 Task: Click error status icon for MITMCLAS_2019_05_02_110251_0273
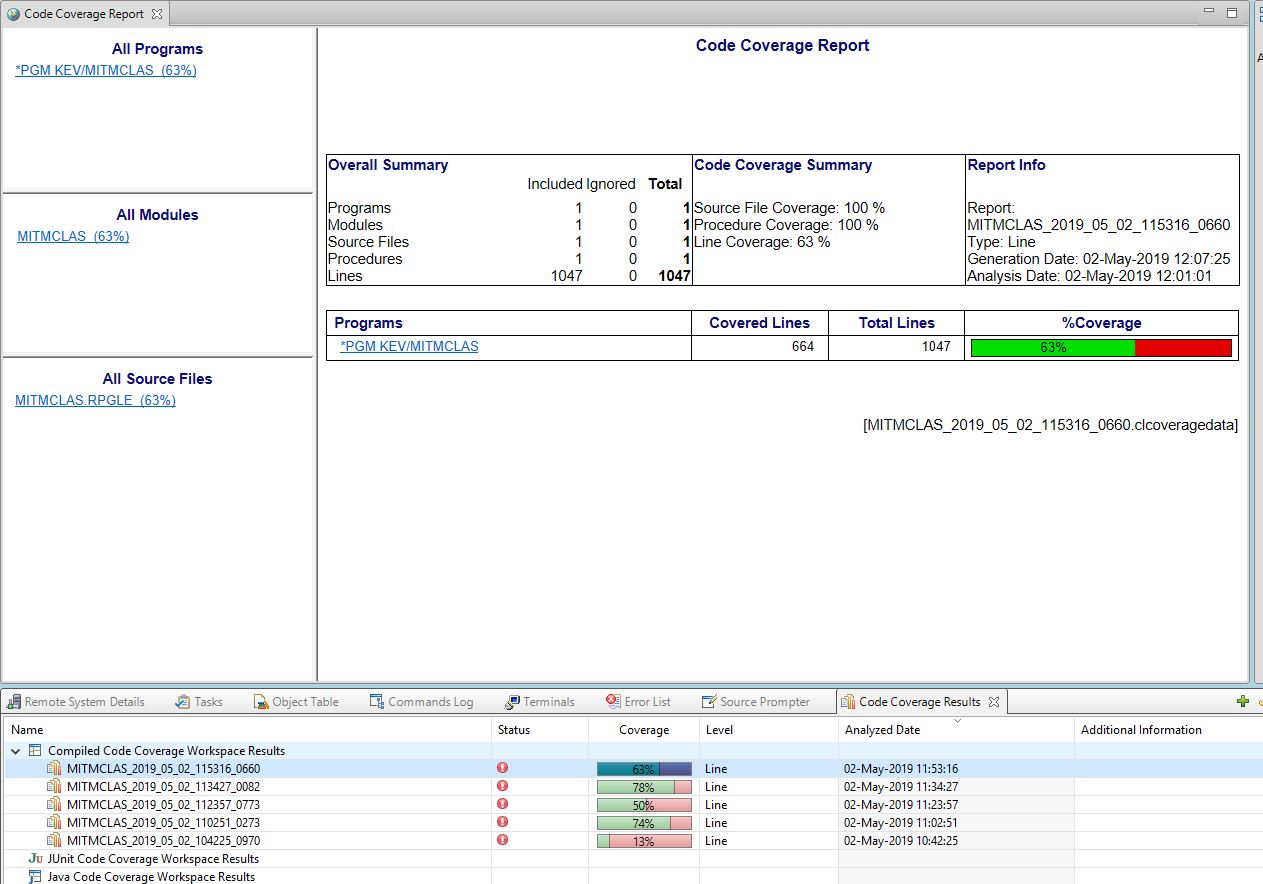coord(502,822)
